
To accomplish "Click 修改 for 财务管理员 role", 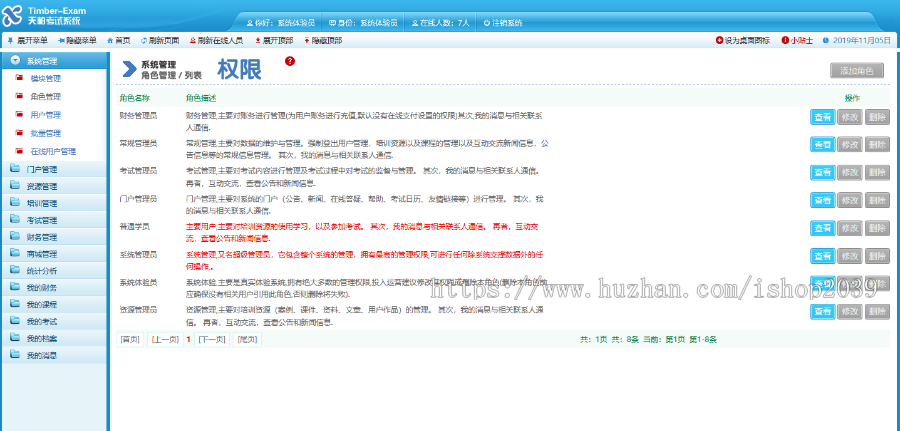I will 849,117.
